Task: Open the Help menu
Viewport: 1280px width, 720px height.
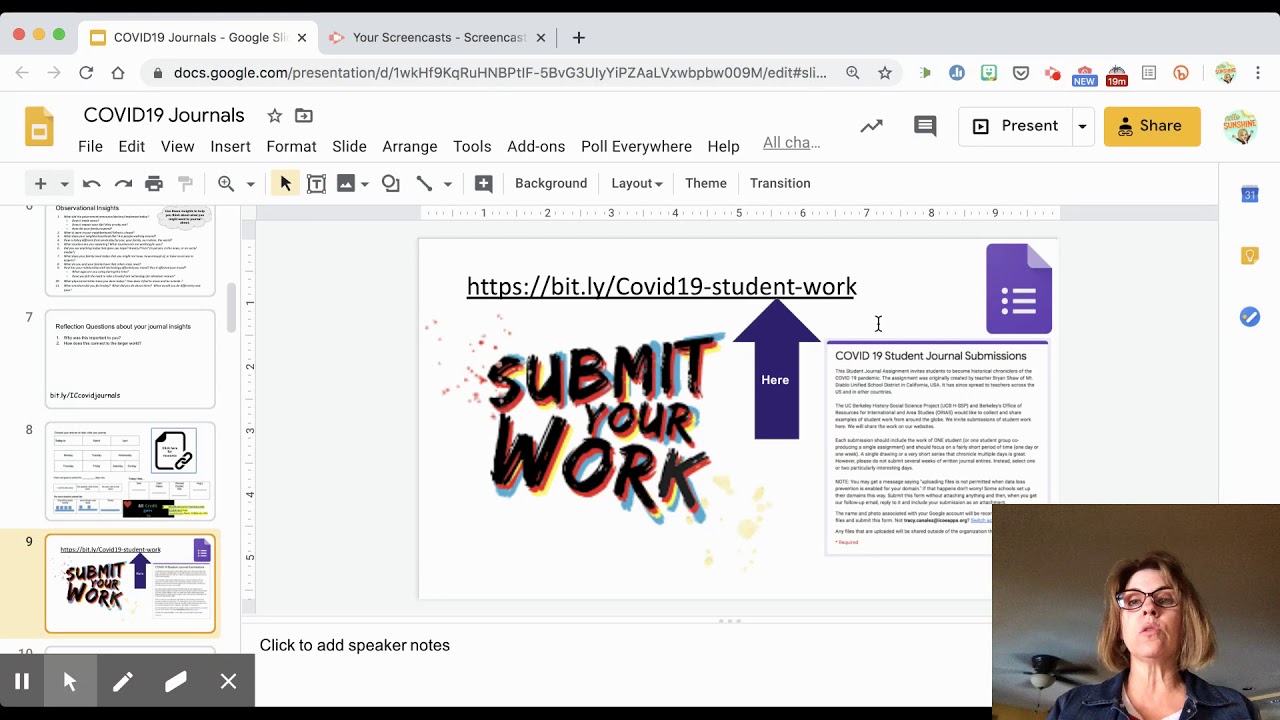Action: point(723,146)
